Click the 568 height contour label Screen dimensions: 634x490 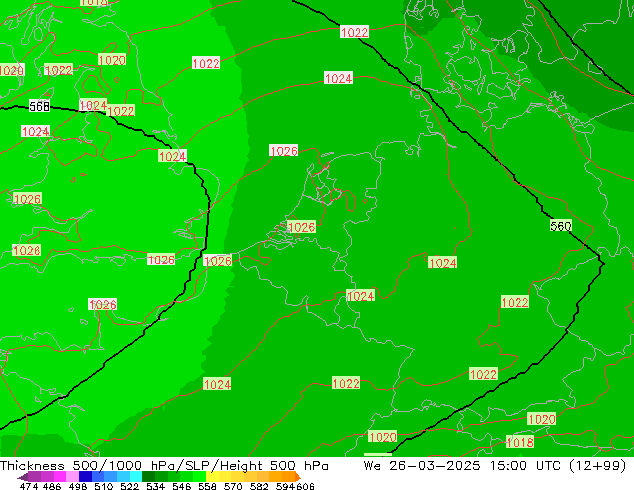40,106
